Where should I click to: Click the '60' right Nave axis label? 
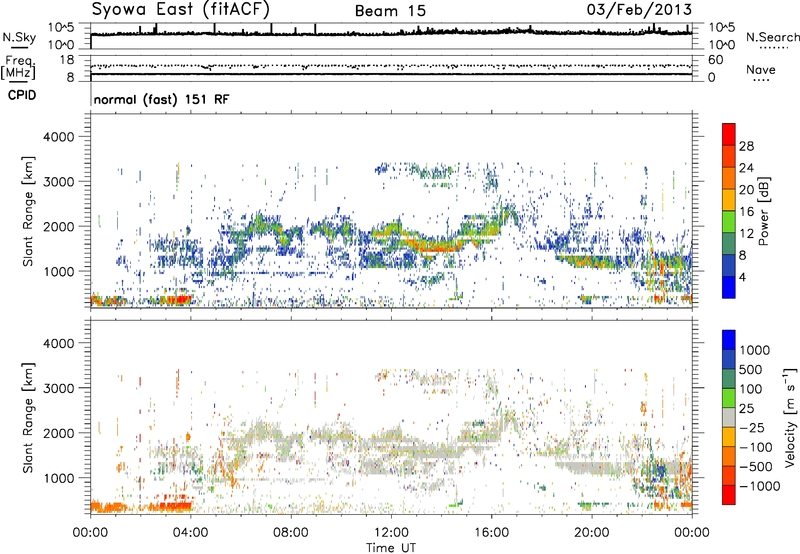715,60
